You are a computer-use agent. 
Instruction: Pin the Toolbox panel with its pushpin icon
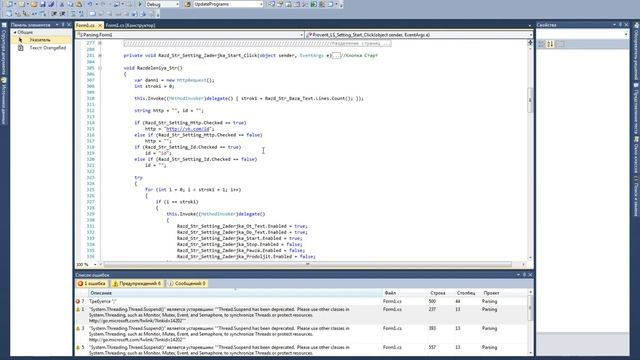62,25
